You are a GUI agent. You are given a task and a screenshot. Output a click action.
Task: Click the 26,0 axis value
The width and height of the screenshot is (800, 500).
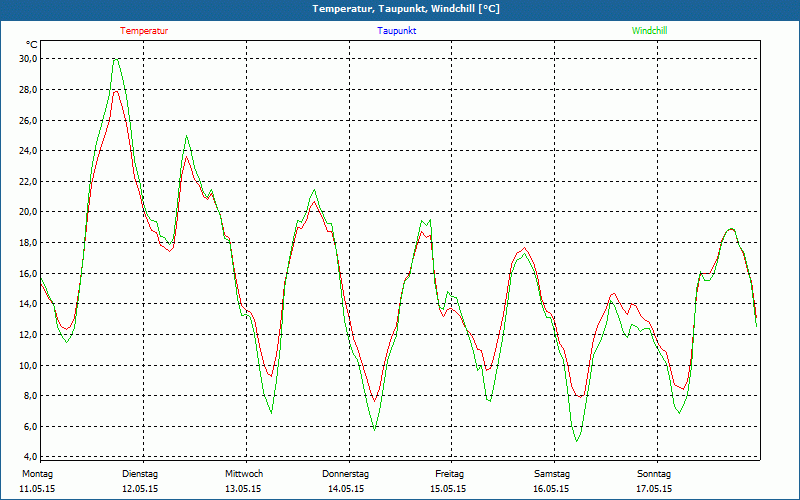point(28,120)
